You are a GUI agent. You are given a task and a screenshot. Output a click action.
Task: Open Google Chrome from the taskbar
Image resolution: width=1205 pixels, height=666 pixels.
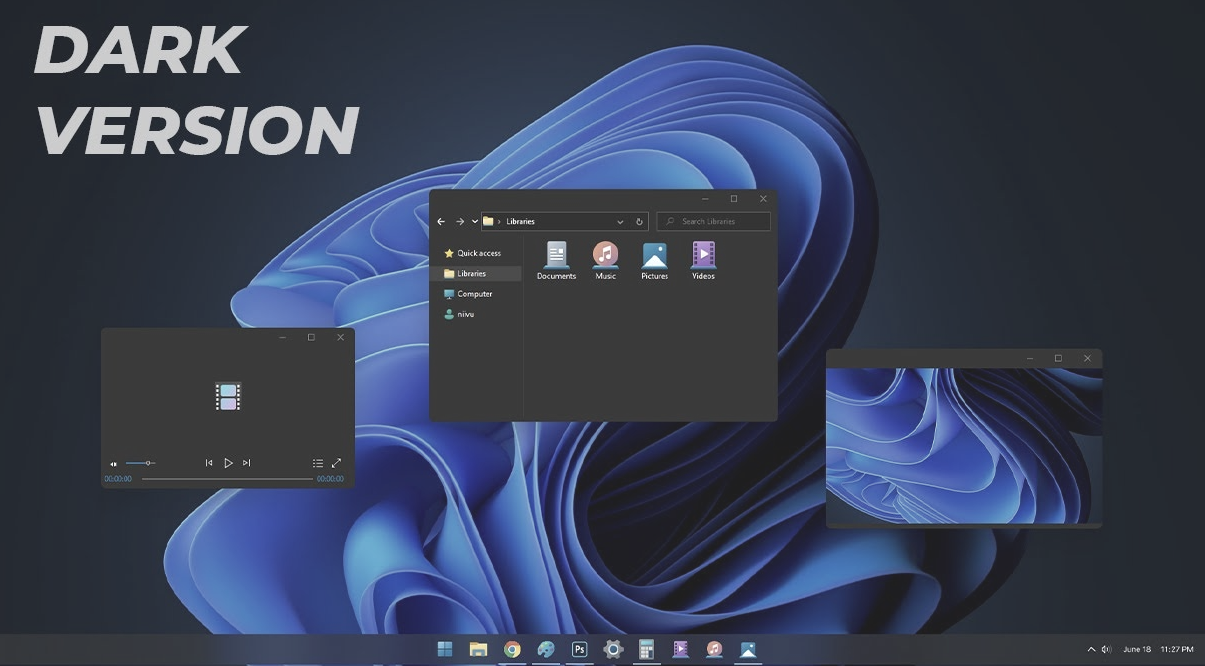[x=512, y=649]
